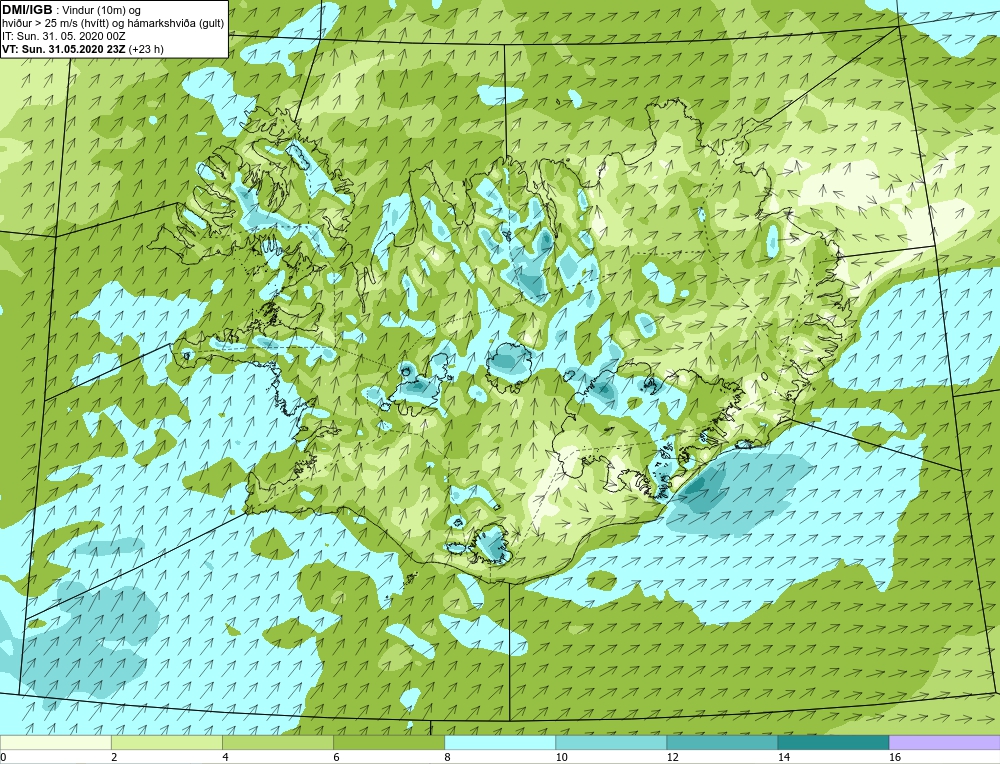
Task: Click the legend scale label 4
Action: click(225, 757)
